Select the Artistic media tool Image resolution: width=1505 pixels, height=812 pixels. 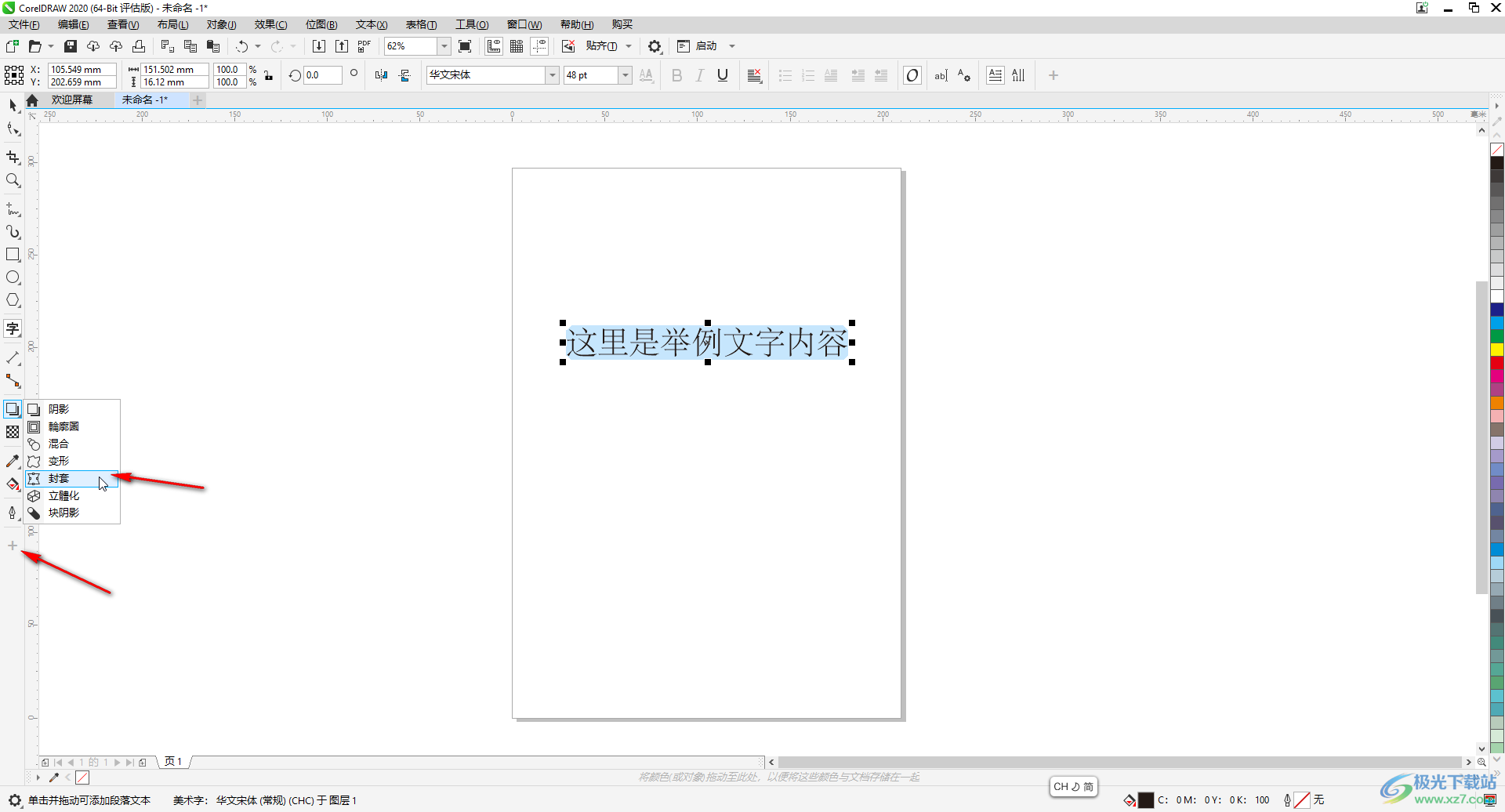(13, 232)
